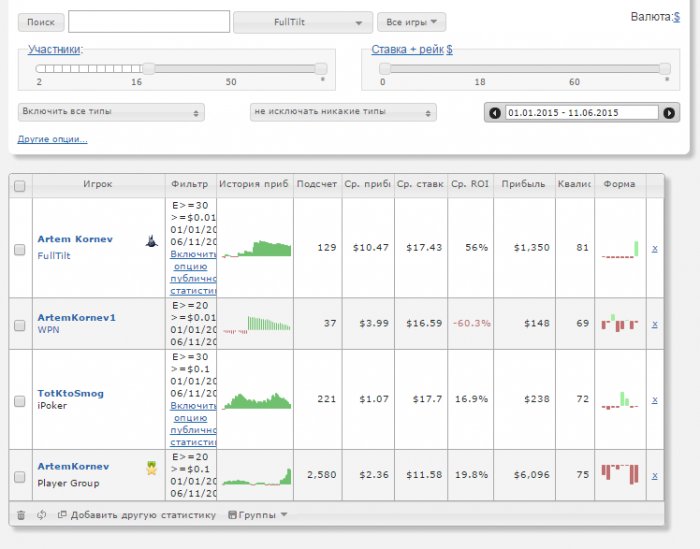
Task: Click the refresh icon below the table
Action: tap(42, 515)
